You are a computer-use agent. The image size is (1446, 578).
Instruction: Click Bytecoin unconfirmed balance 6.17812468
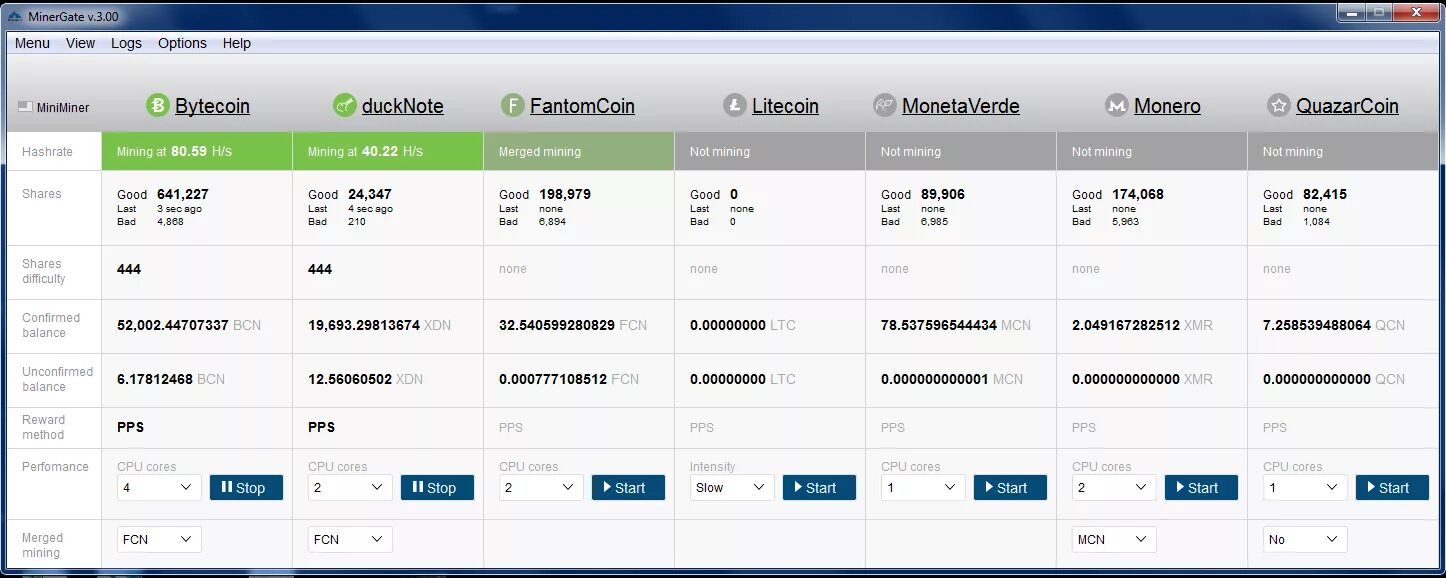[155, 379]
